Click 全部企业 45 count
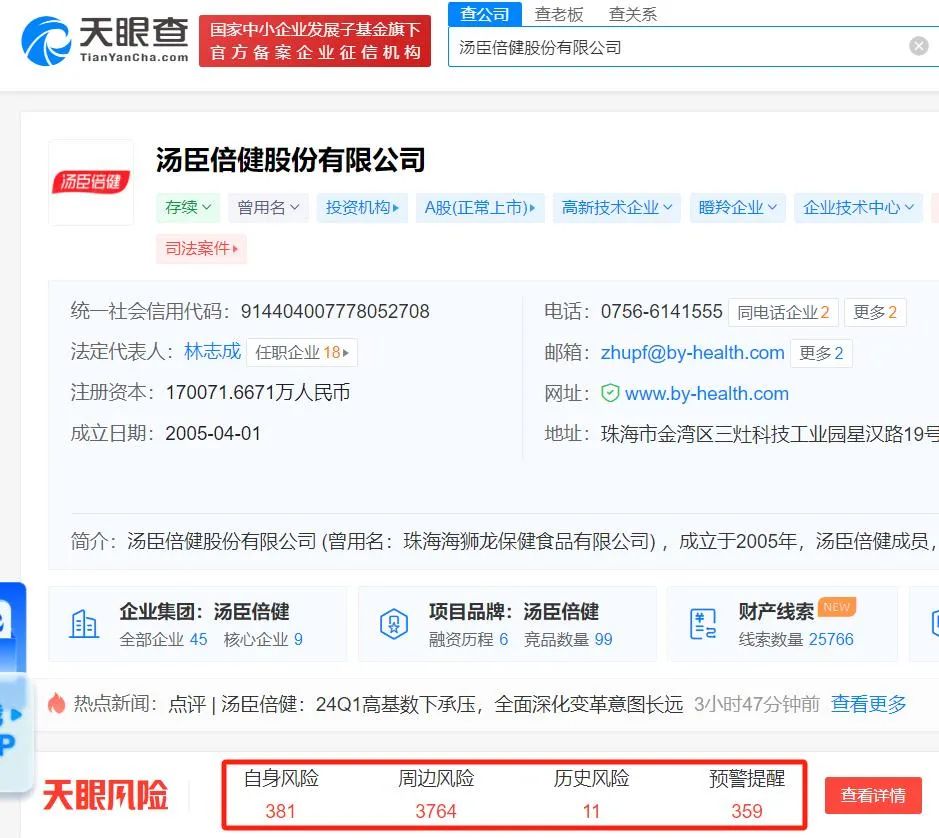 pyautogui.click(x=163, y=639)
